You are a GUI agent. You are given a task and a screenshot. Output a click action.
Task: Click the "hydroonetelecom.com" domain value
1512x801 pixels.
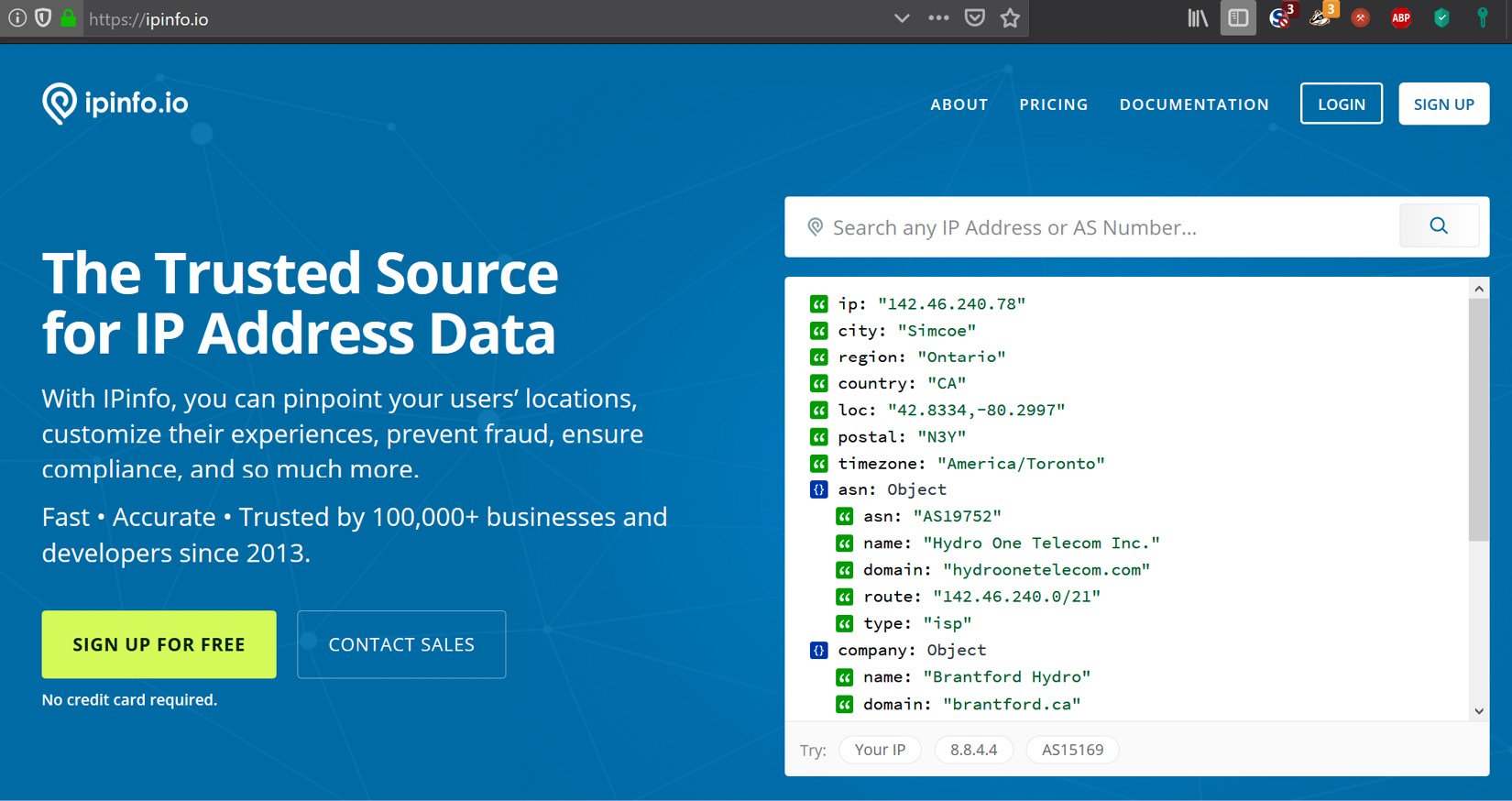pos(1046,569)
